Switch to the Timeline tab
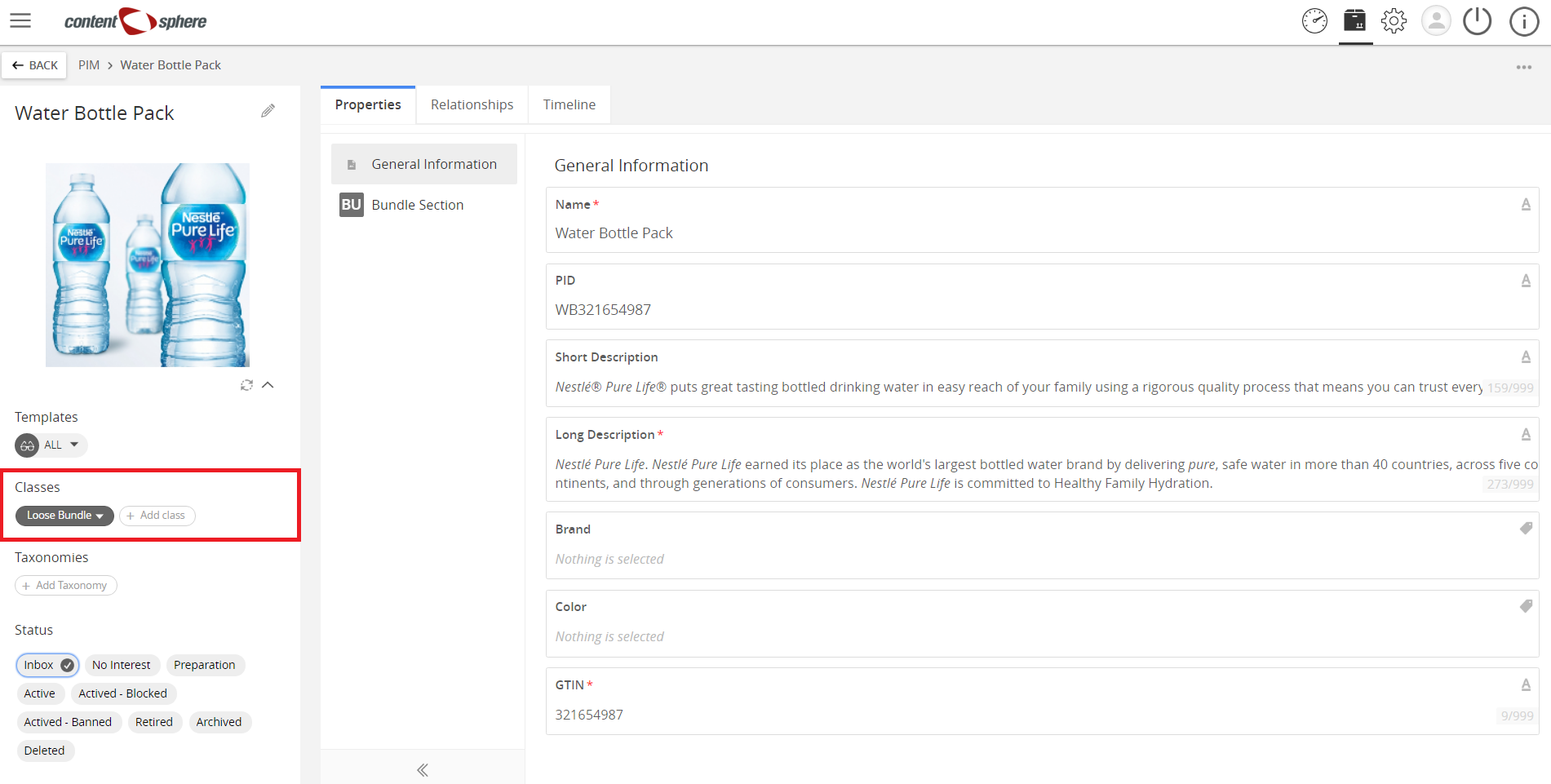 pos(569,104)
